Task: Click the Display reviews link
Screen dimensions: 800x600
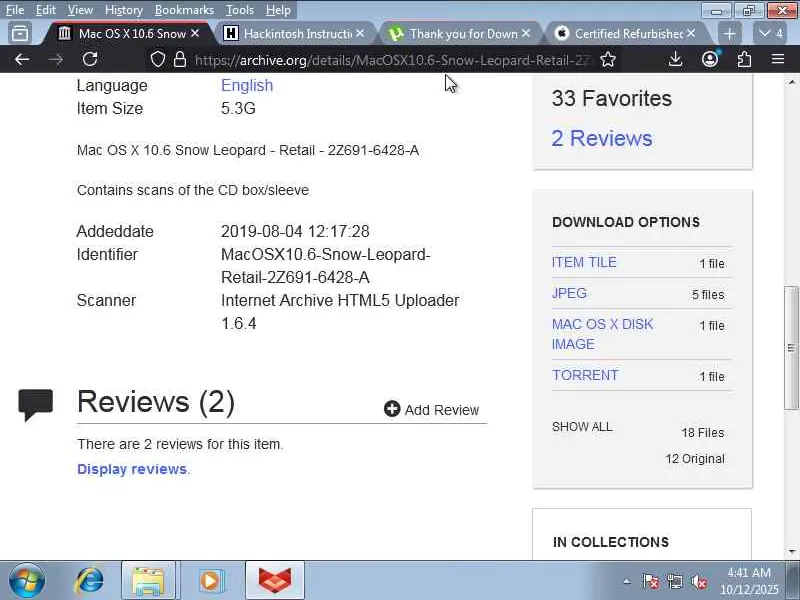Action: pyautogui.click(x=132, y=469)
